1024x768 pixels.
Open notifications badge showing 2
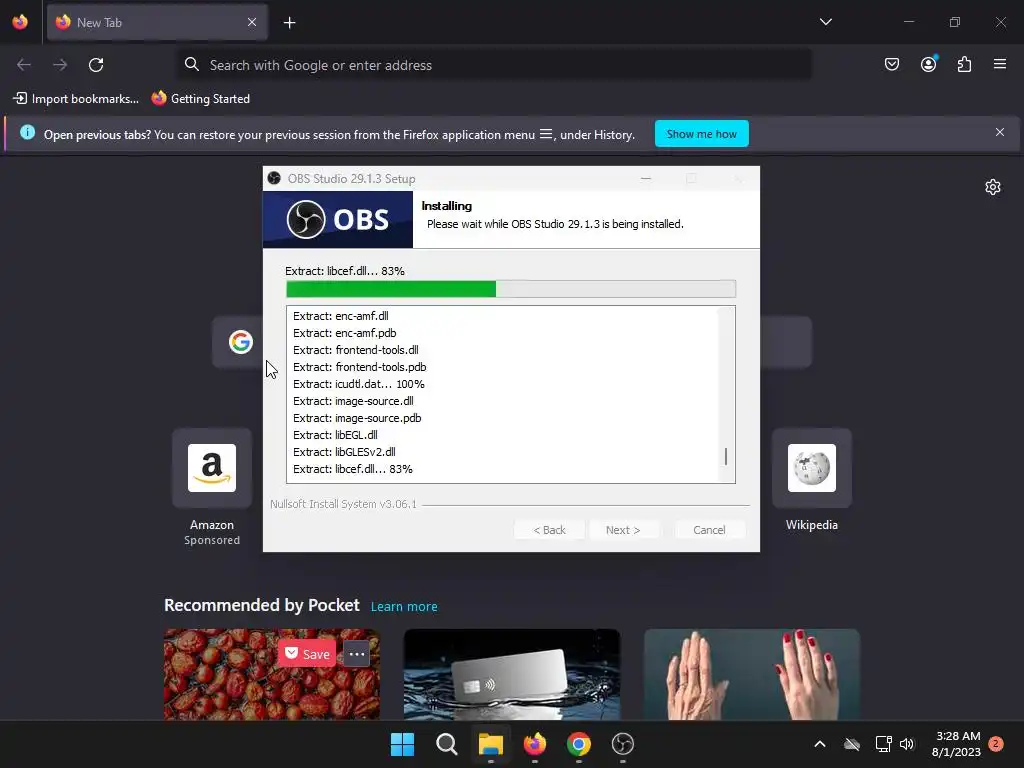[995, 744]
